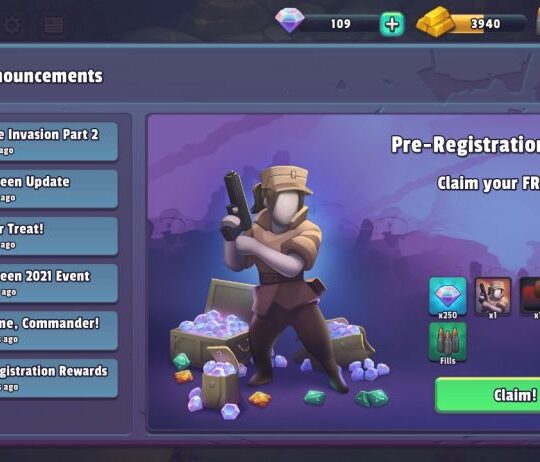Image resolution: width=540 pixels, height=462 pixels.
Task: Click the Pre-Registration banner title
Action: pyautogui.click(x=465, y=144)
